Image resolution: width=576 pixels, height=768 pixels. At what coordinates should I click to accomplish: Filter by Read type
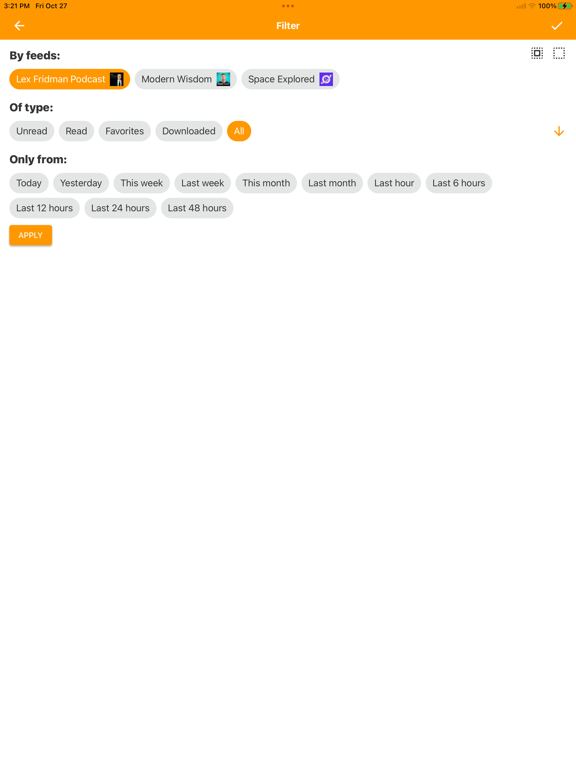pos(76,131)
